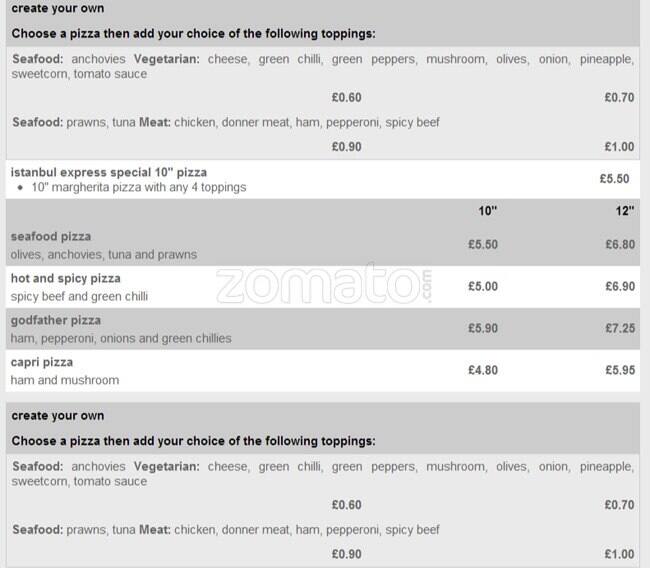Click the top £0.60 topping price
This screenshot has width=650, height=568.
tap(347, 98)
